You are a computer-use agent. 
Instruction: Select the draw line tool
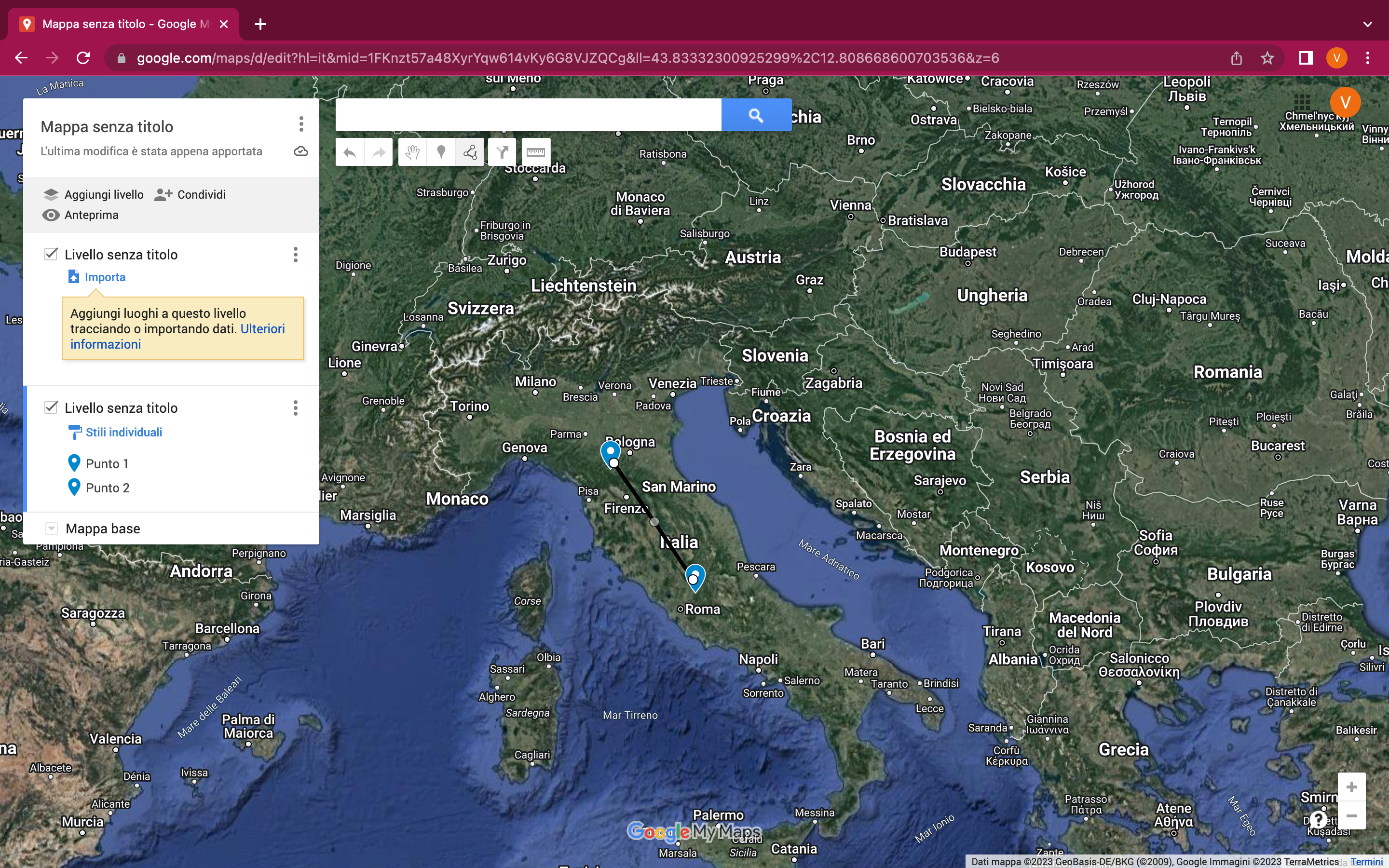470,152
